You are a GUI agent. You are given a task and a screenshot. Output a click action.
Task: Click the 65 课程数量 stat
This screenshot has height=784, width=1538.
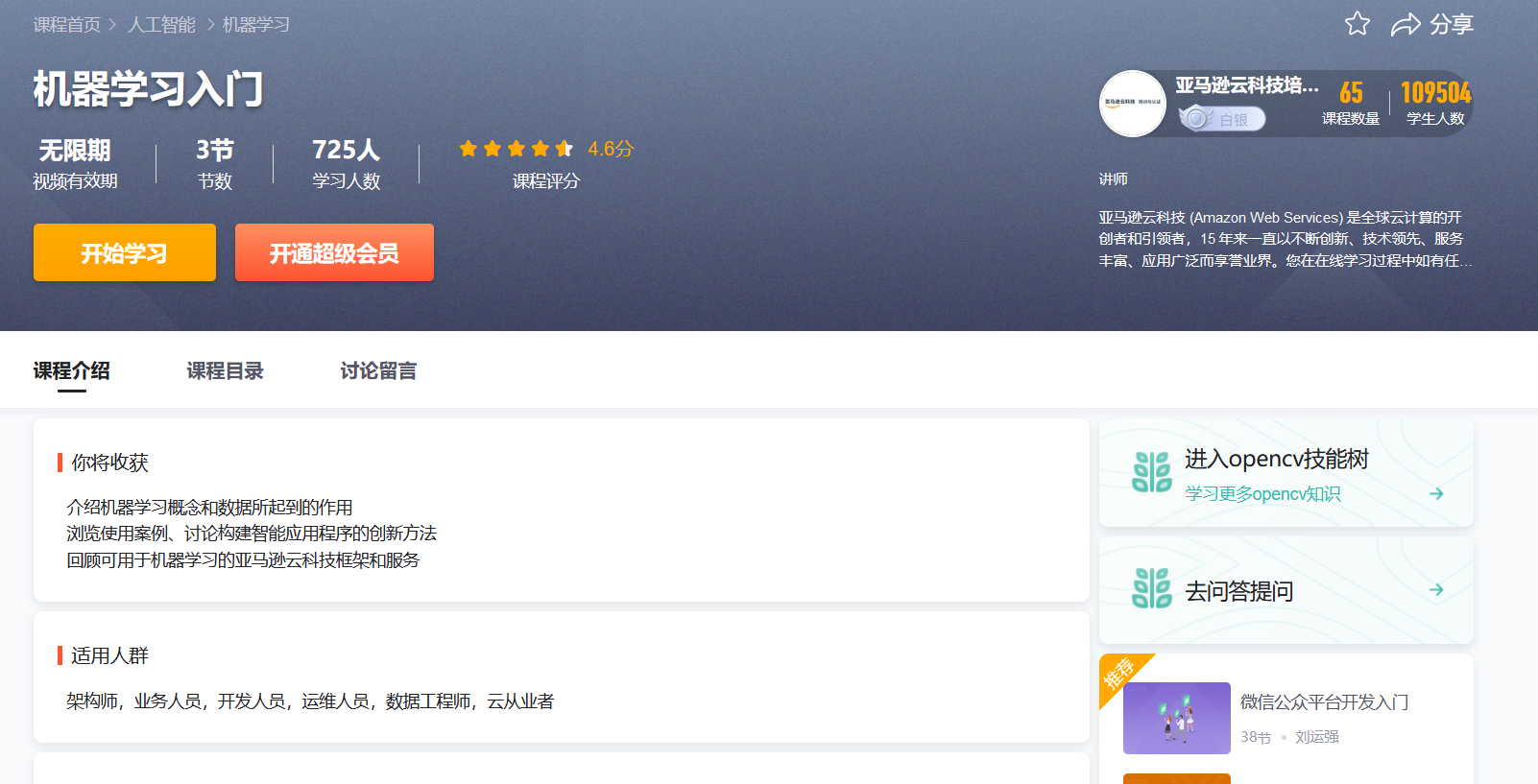(1351, 103)
